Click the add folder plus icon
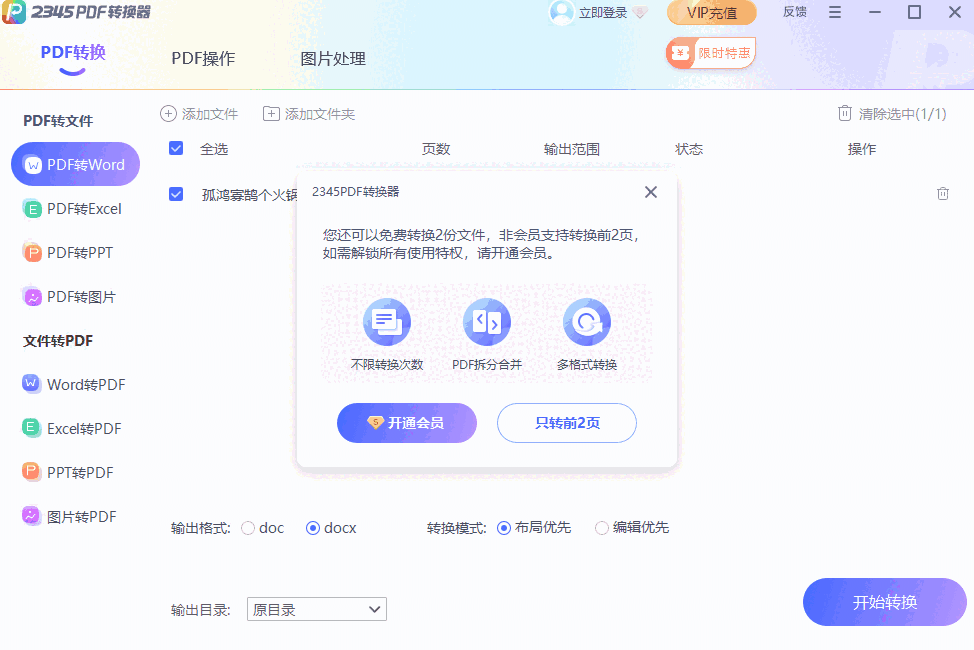The width and height of the screenshot is (974, 650). (x=271, y=114)
